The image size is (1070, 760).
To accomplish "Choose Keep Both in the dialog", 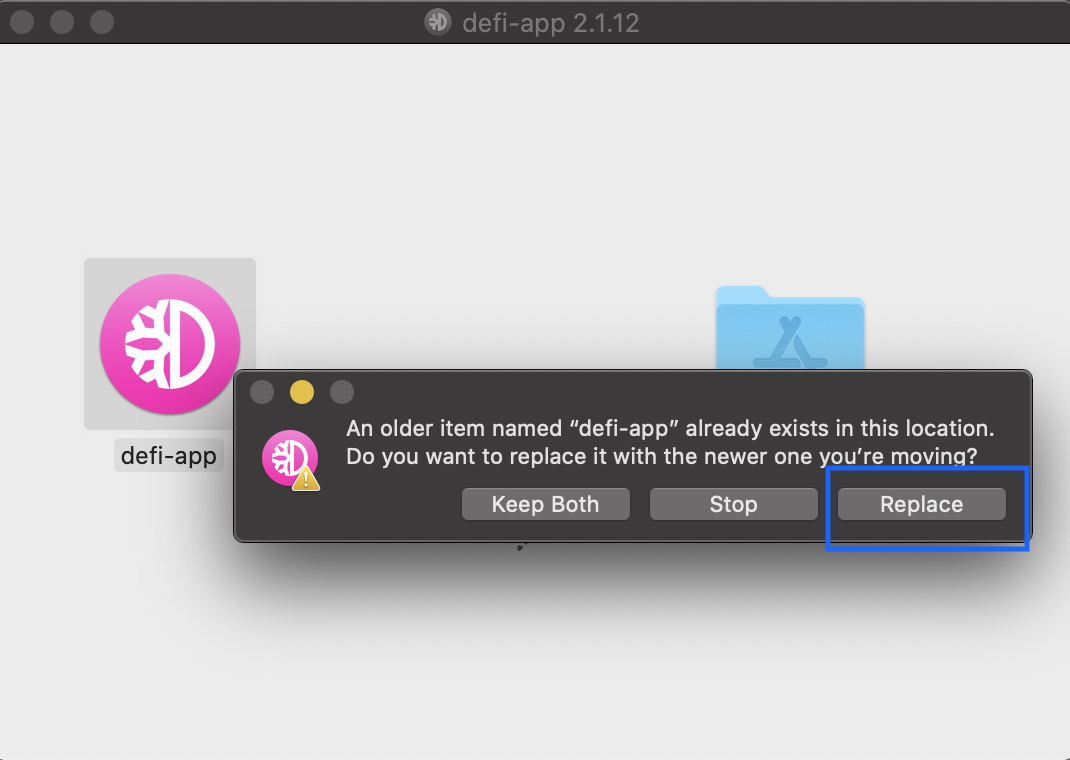I will click(x=545, y=504).
